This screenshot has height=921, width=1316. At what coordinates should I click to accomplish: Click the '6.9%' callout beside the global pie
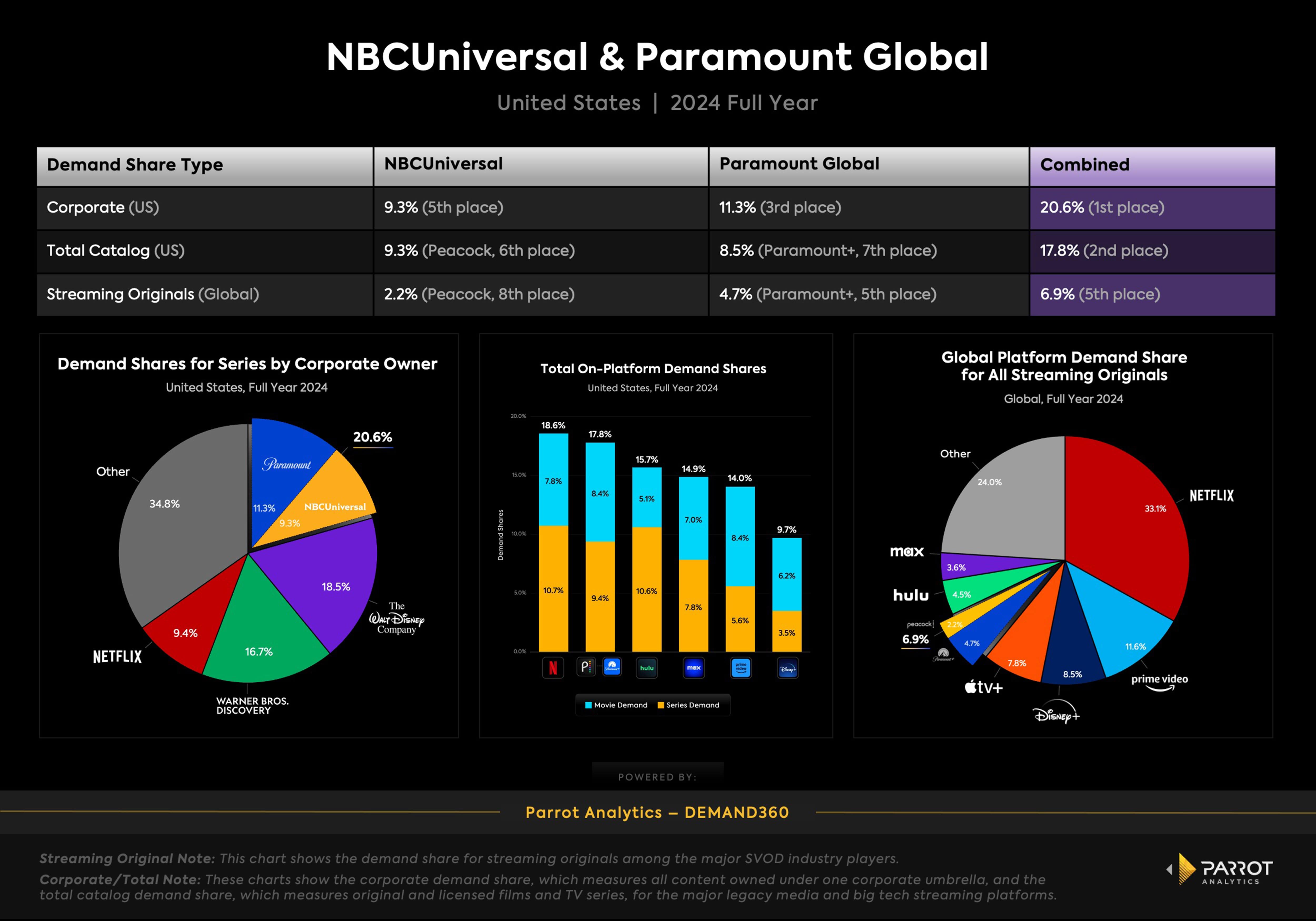(x=915, y=640)
